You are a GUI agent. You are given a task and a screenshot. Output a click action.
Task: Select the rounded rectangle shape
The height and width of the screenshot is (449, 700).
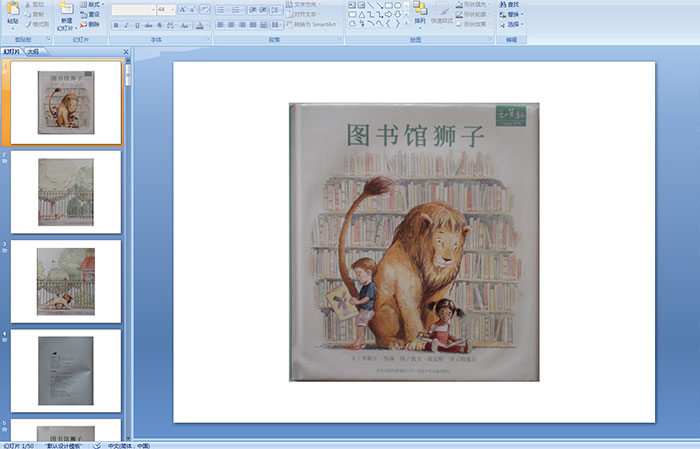(352, 15)
